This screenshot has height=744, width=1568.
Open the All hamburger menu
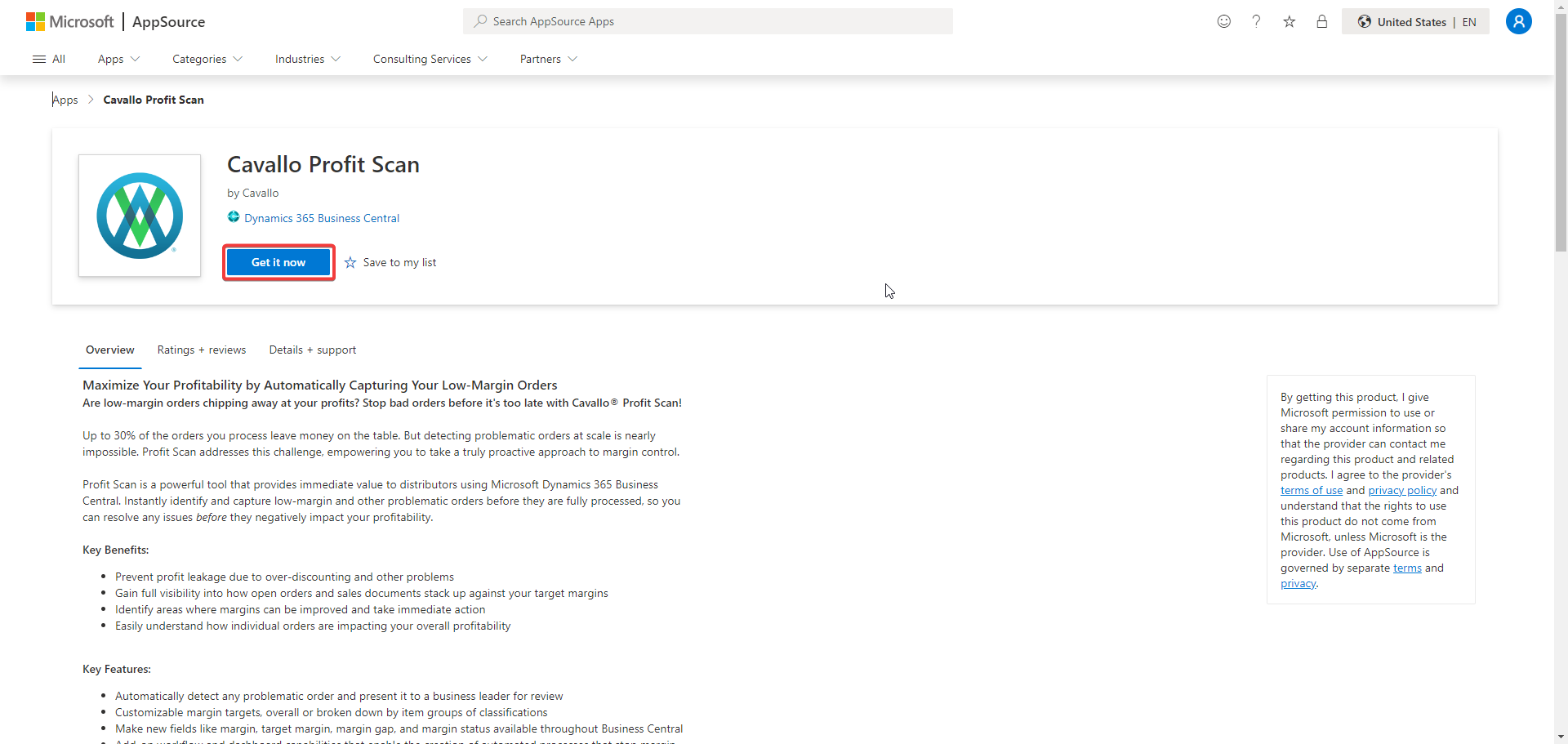(x=49, y=59)
